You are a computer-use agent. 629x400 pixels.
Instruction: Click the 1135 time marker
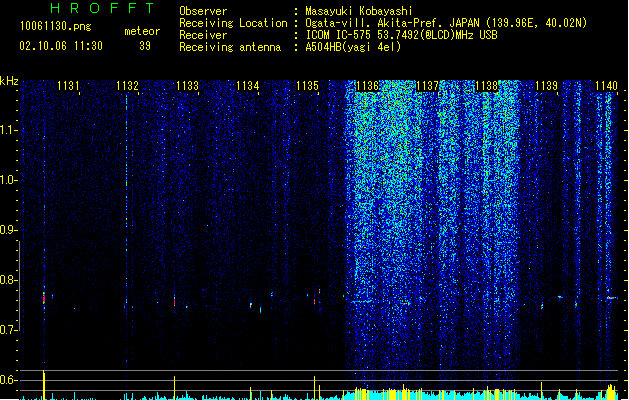pyautogui.click(x=307, y=86)
